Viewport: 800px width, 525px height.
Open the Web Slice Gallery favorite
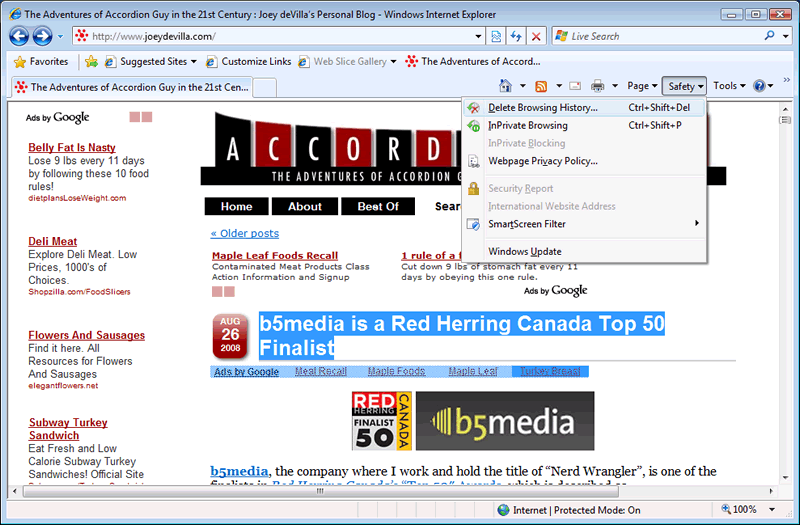347,62
